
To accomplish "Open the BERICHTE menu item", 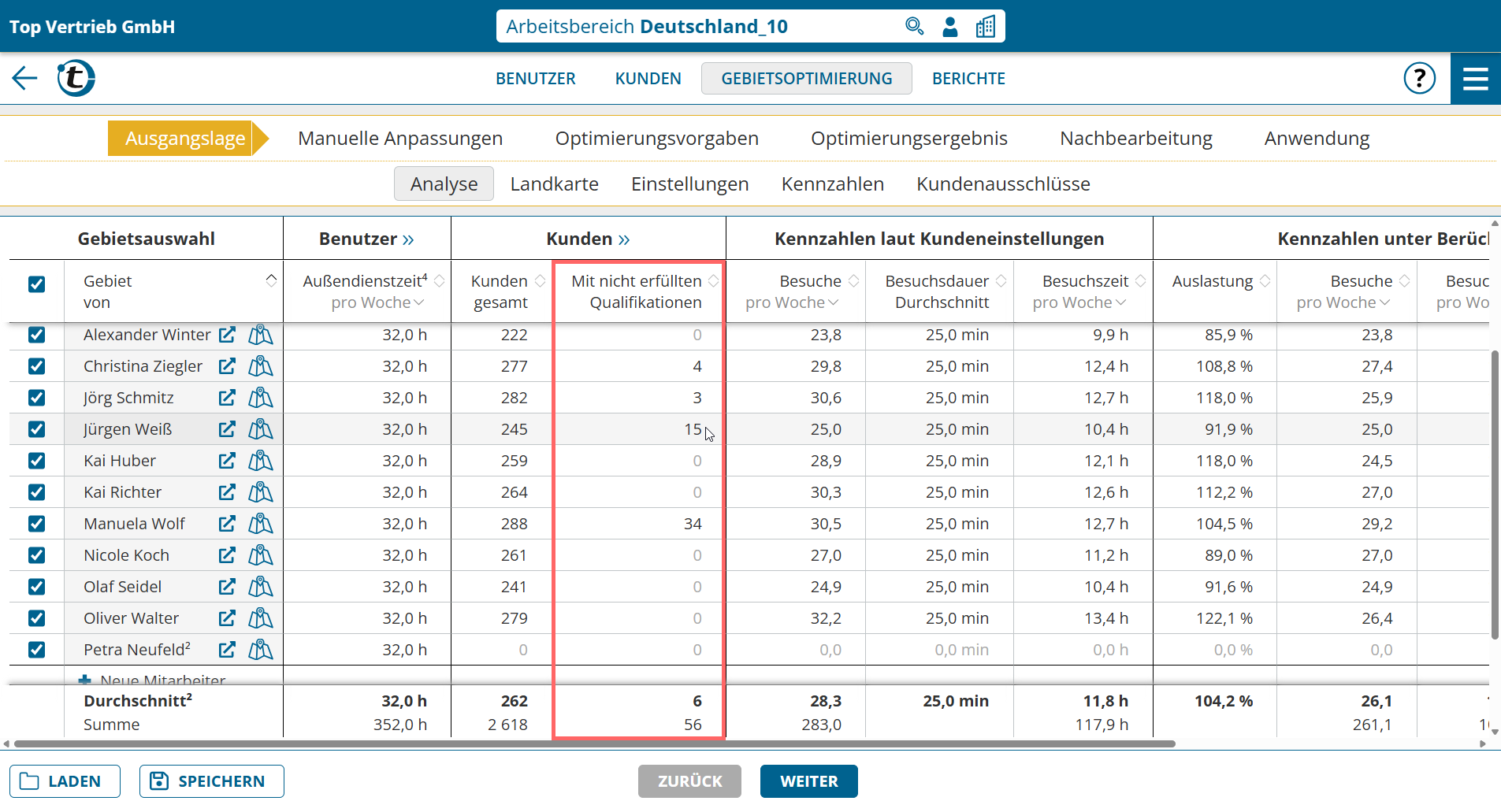I will (968, 79).
